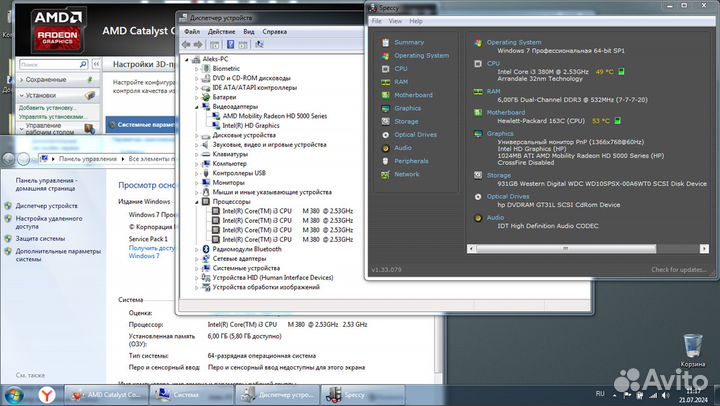Expand Сетевые адаптеры node
Image resolution: width=720 pixels, height=406 pixels.
[x=197, y=259]
